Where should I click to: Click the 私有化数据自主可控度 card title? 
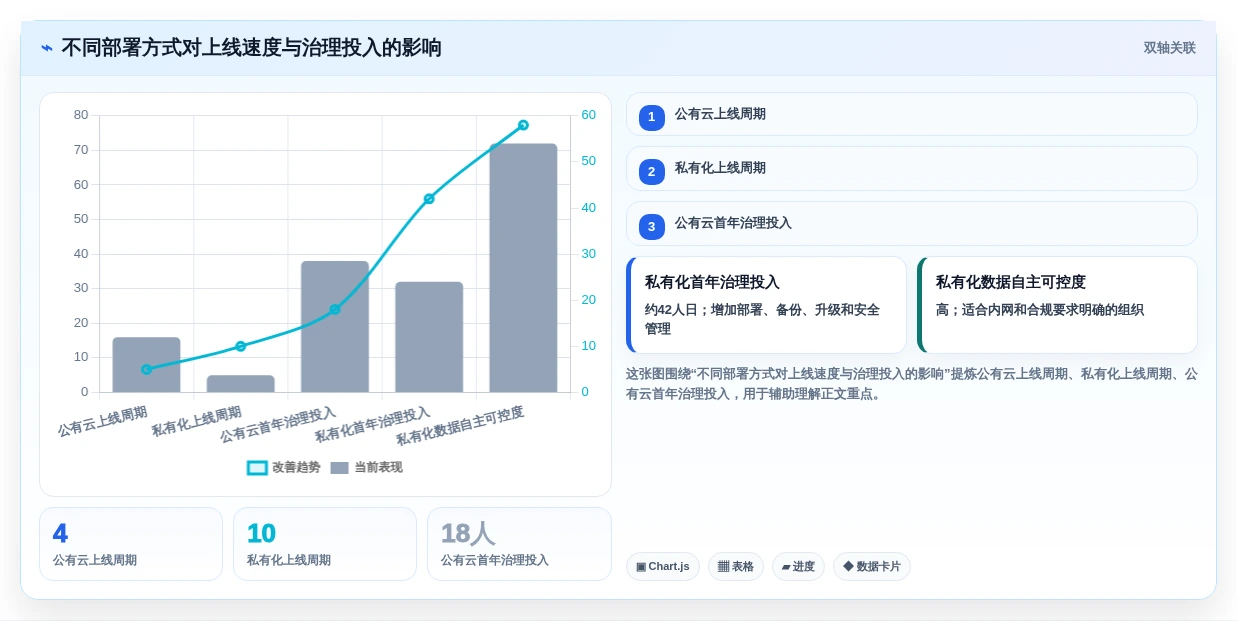point(1010,282)
